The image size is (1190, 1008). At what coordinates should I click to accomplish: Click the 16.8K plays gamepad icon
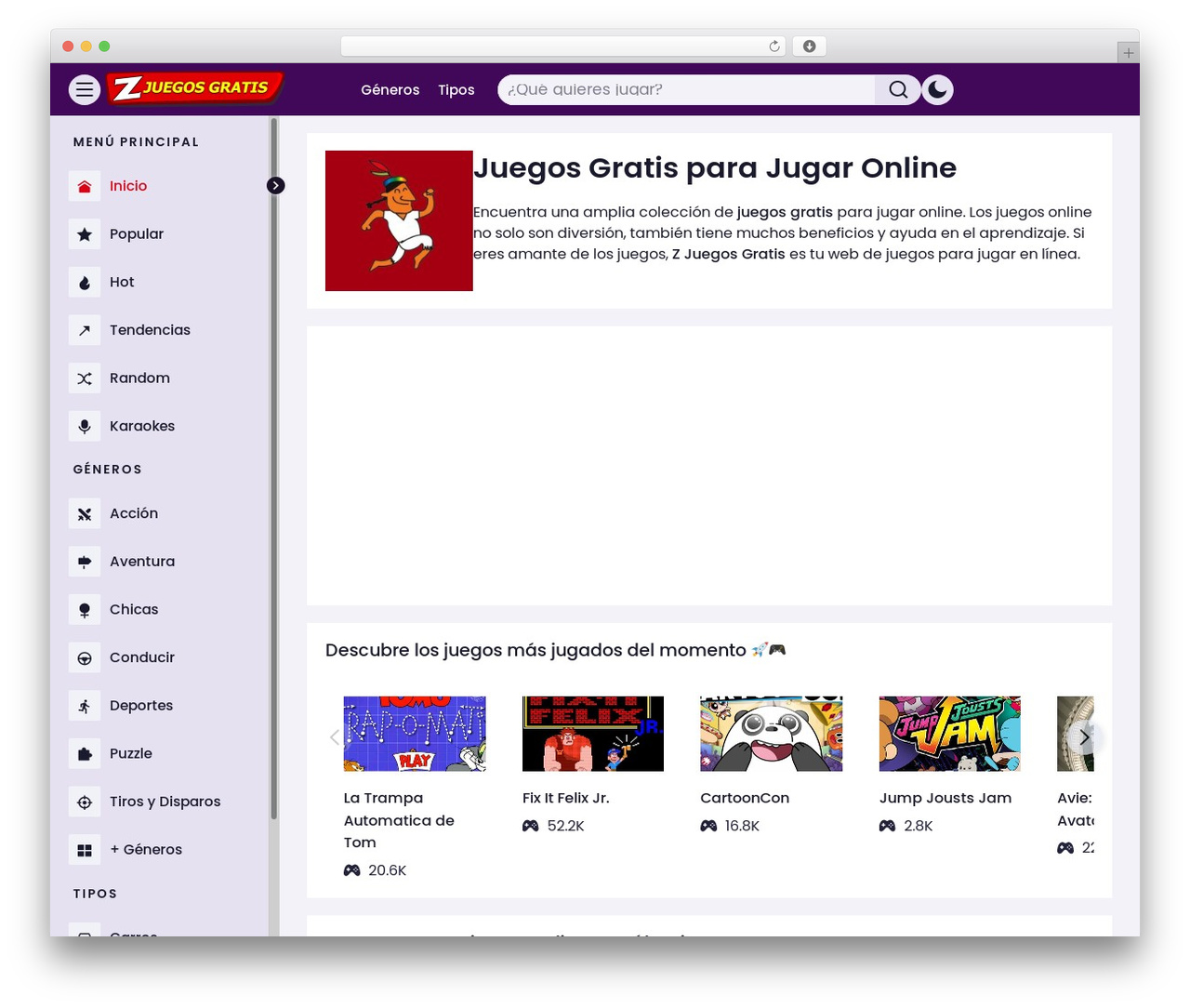coord(708,826)
